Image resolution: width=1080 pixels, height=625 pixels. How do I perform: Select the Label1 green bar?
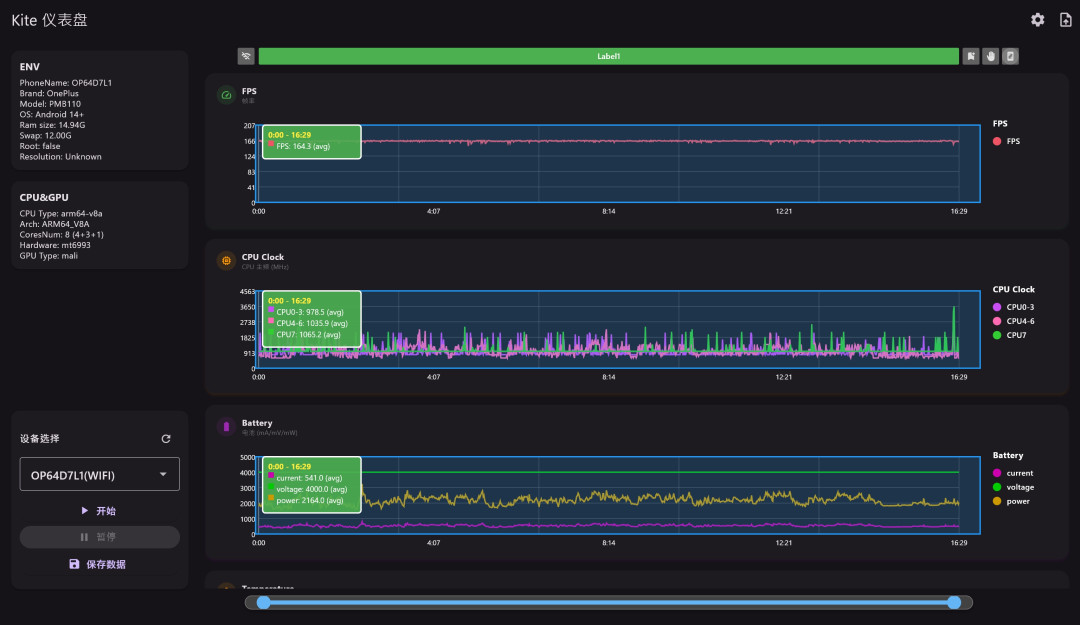point(608,57)
